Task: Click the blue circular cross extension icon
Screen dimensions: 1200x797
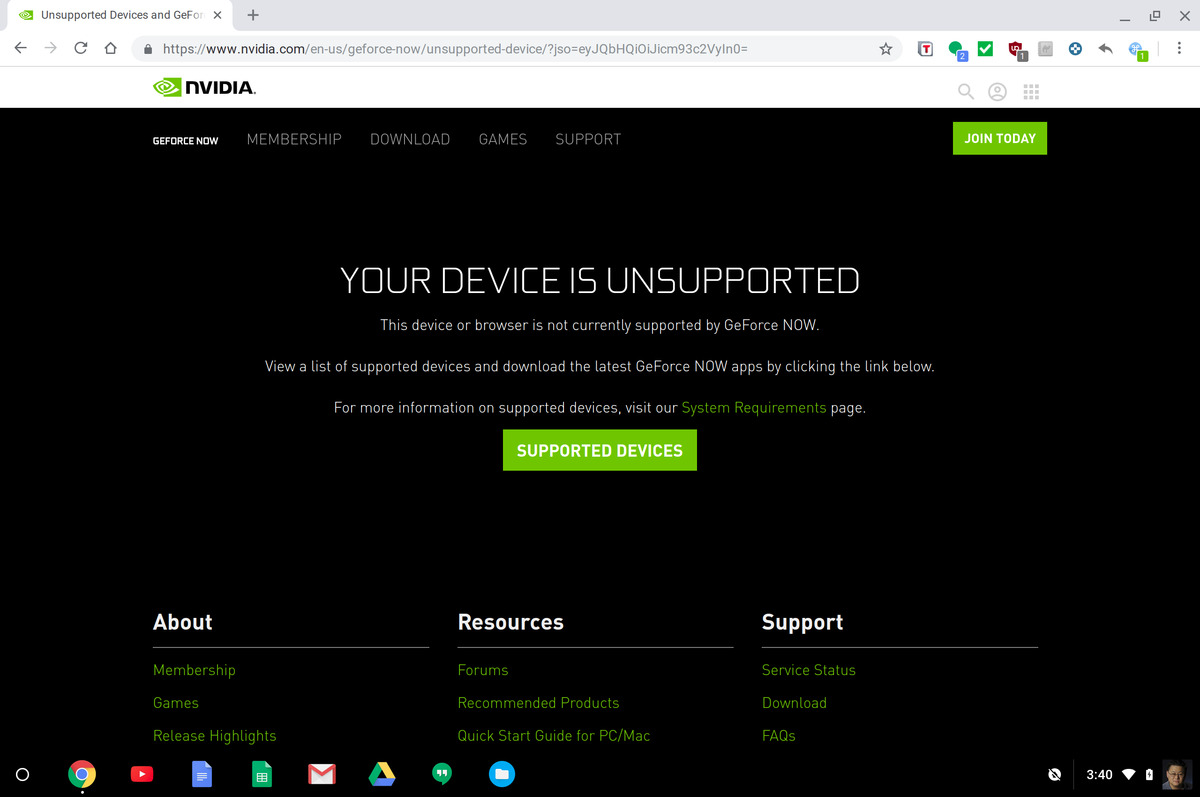Action: coord(1075,48)
